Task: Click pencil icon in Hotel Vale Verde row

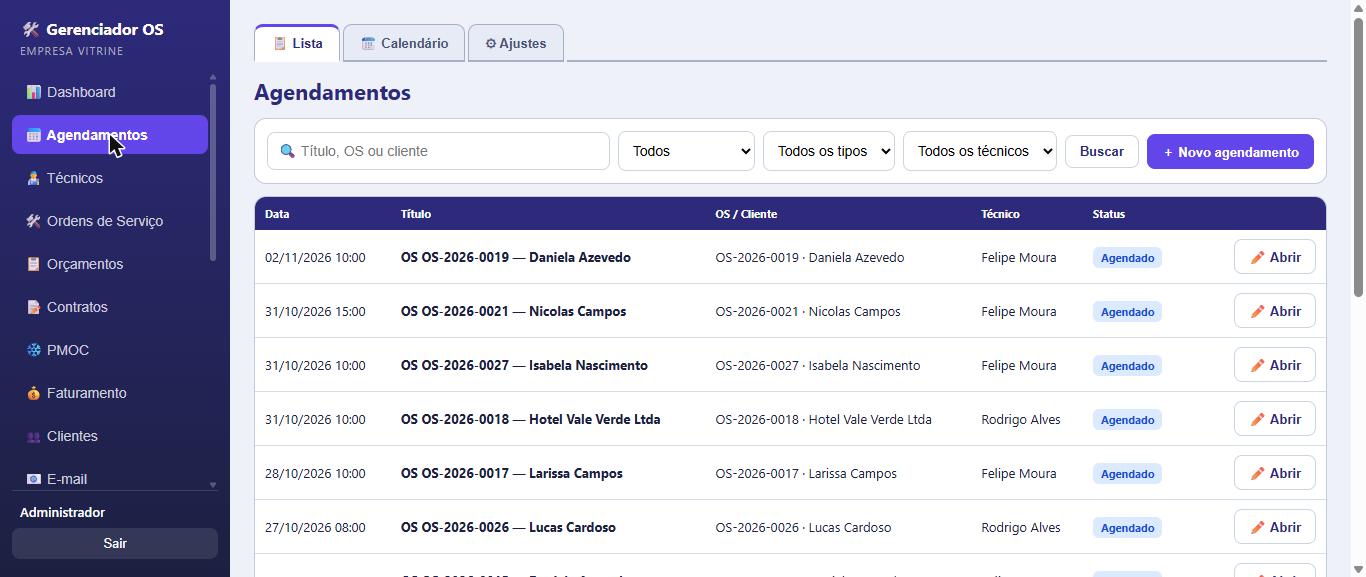Action: pos(1258,419)
